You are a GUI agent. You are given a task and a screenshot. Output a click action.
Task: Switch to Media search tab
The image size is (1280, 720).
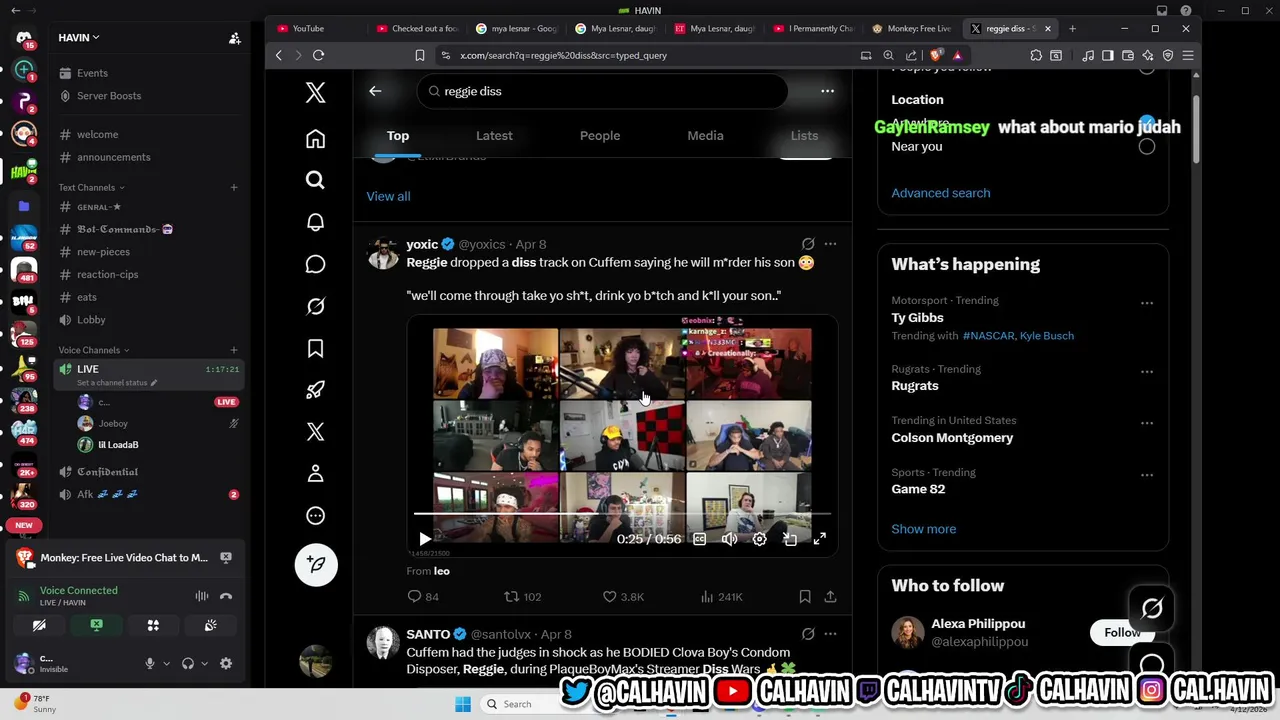point(705,136)
